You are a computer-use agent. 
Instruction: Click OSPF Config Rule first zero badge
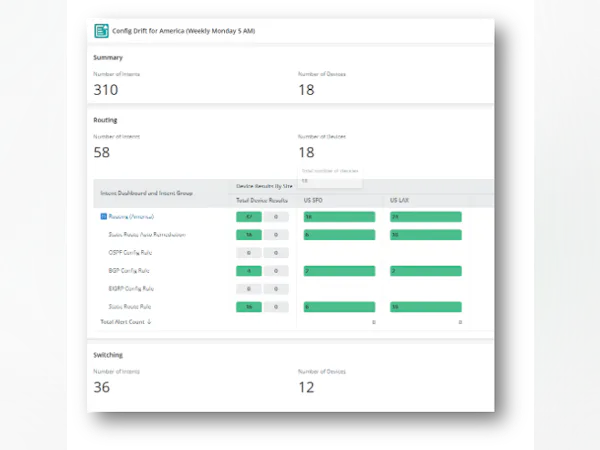(x=249, y=253)
